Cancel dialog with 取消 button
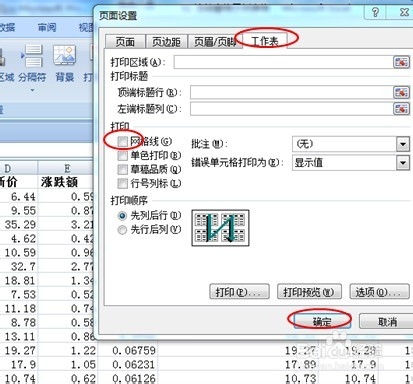413x384 pixels. [x=387, y=322]
